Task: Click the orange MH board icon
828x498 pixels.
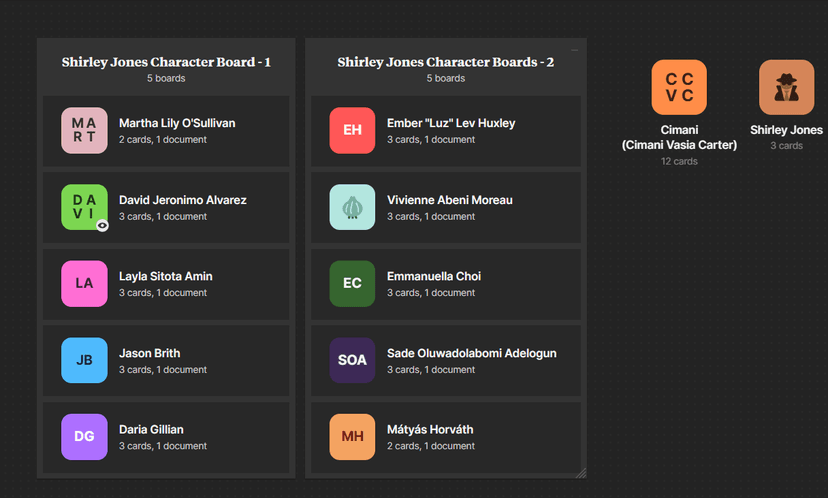Action: pos(352,437)
